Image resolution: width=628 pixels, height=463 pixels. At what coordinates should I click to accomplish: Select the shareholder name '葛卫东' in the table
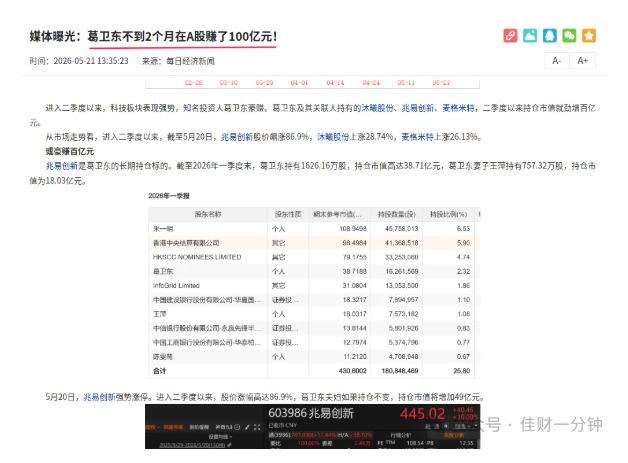[x=163, y=272]
